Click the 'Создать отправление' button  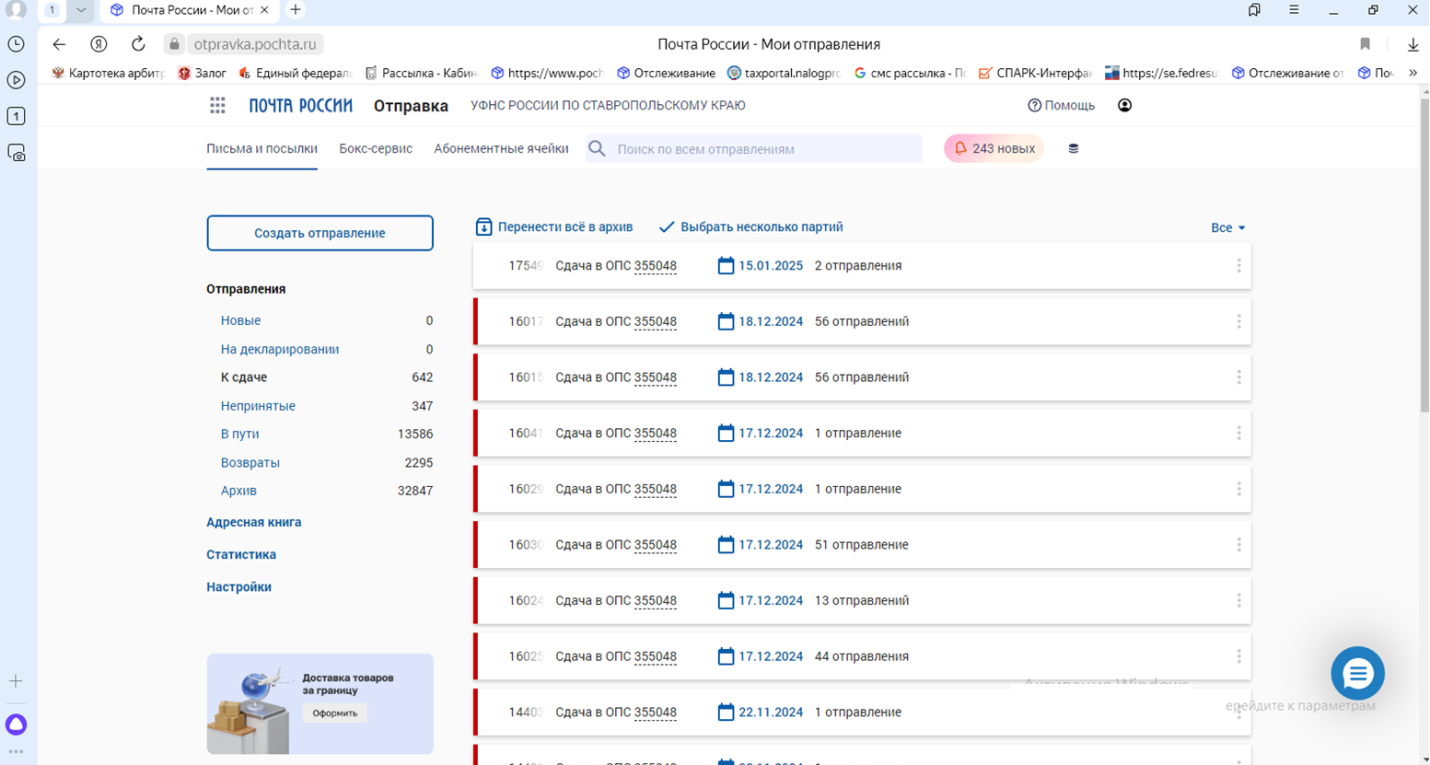tap(320, 233)
